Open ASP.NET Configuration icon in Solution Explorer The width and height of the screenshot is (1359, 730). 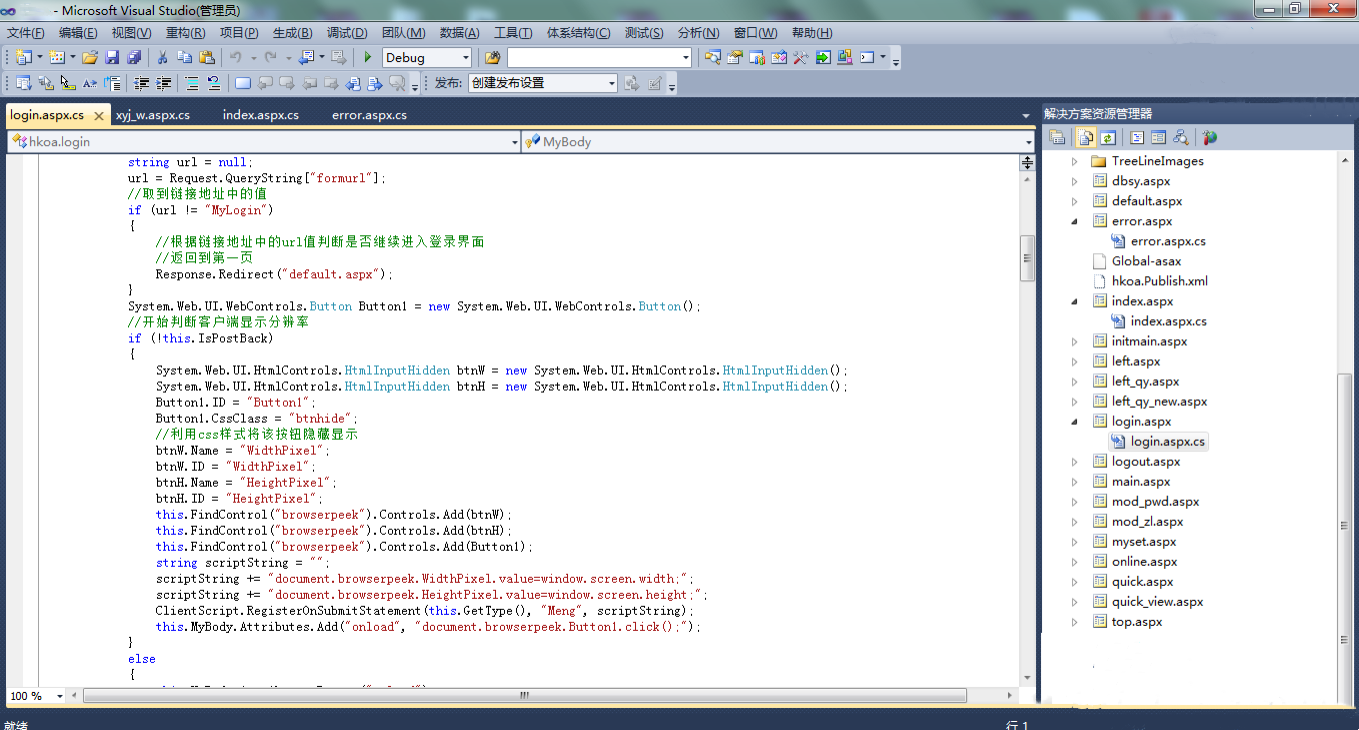coord(1210,137)
